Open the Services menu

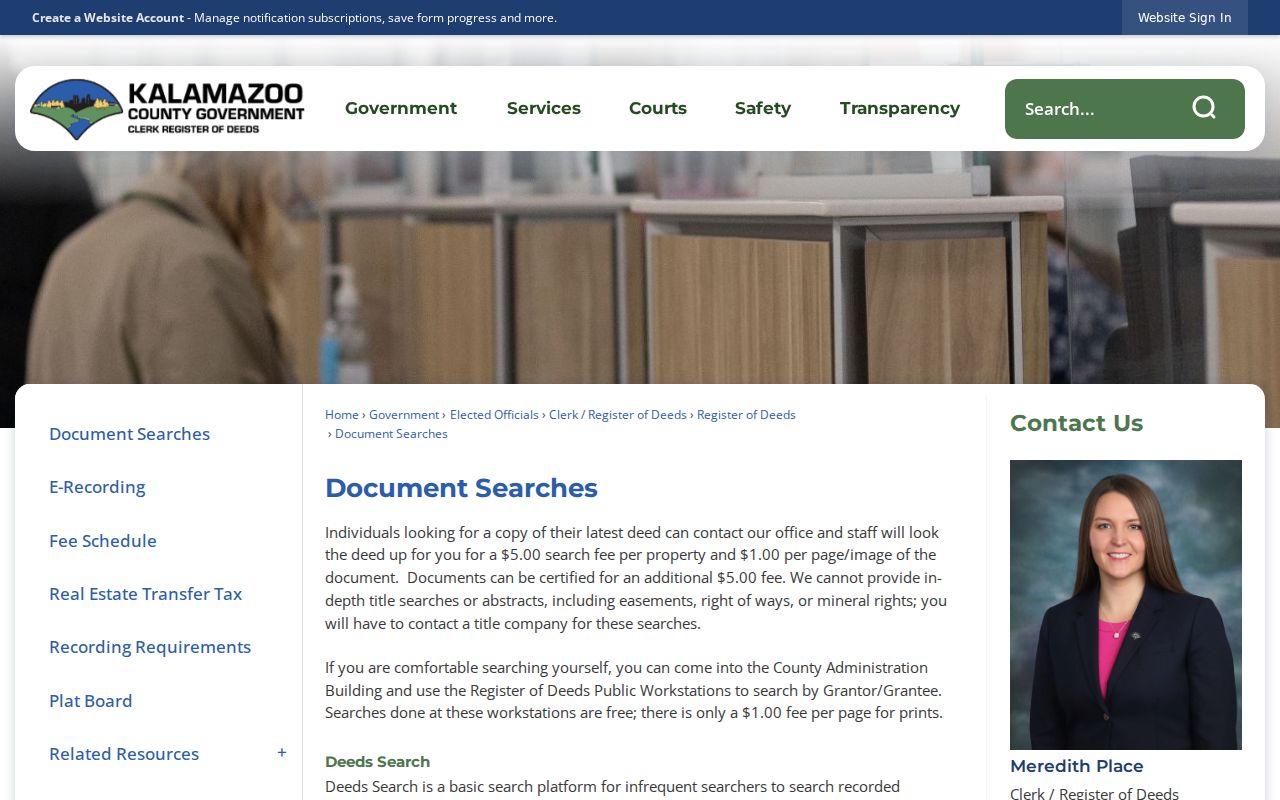point(544,108)
